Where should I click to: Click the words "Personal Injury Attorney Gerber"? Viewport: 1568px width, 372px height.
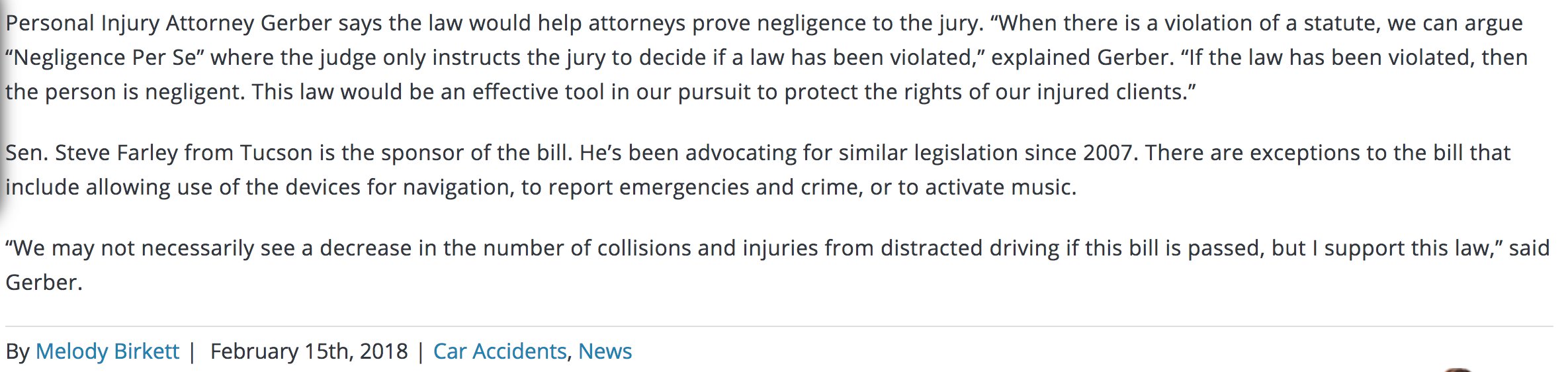click(x=169, y=24)
